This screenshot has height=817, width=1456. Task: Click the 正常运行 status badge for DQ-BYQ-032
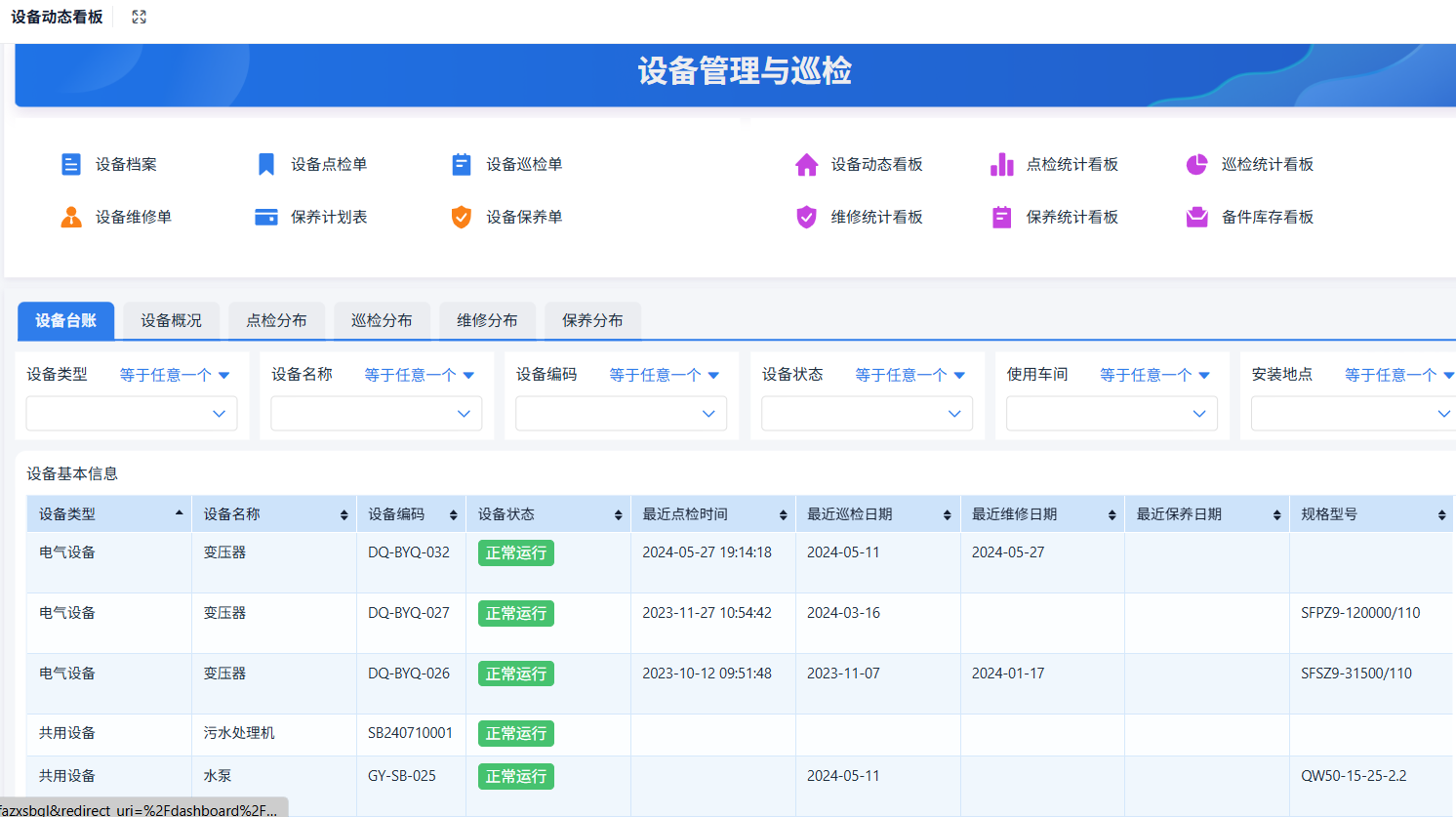pyautogui.click(x=515, y=552)
